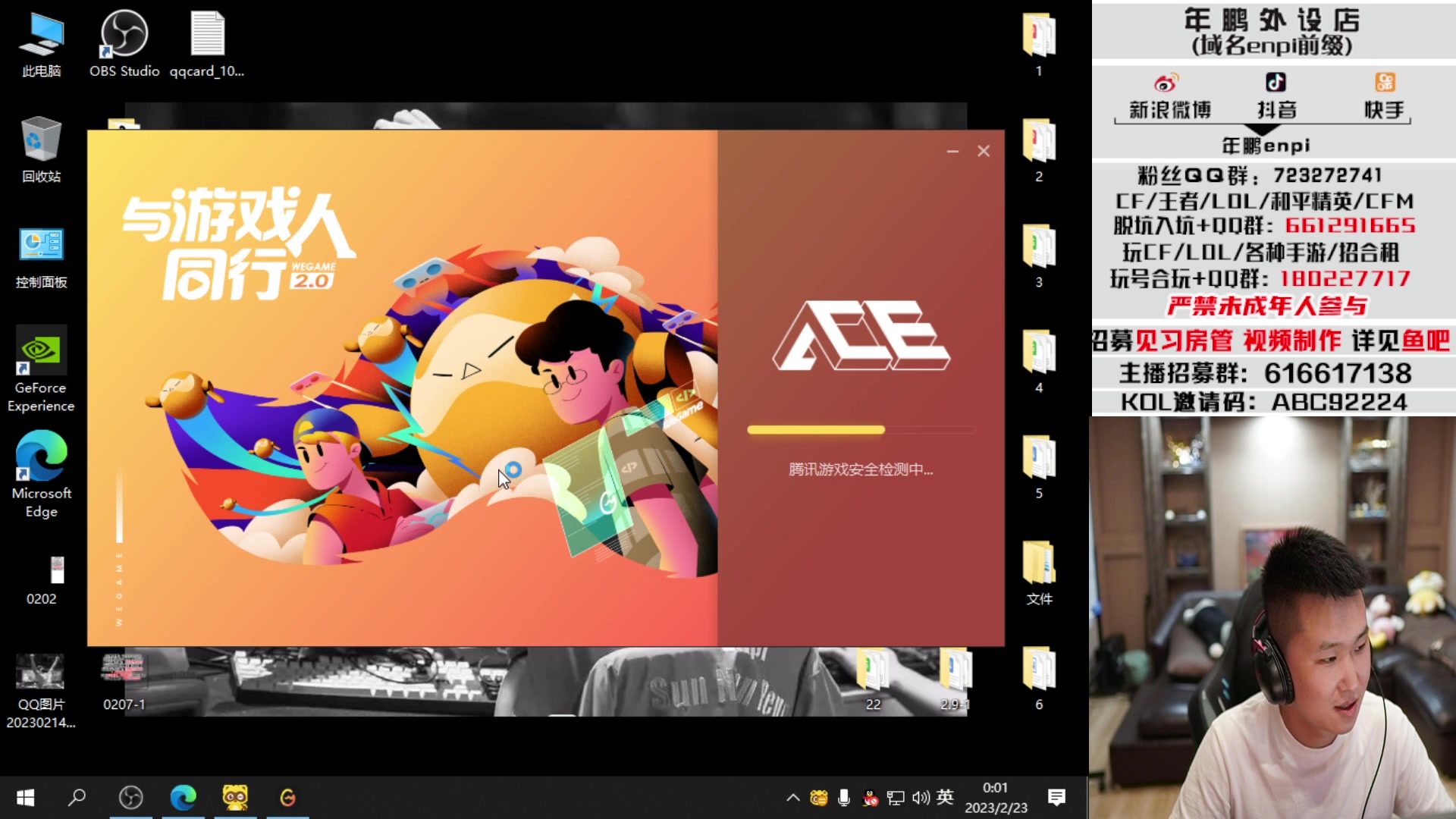Minimize the WeGame launcher window
This screenshot has width=1456, height=819.
point(952,152)
